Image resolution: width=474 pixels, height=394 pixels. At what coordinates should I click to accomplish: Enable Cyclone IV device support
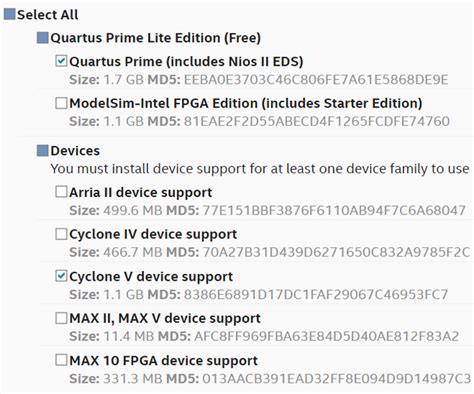pyautogui.click(x=61, y=234)
